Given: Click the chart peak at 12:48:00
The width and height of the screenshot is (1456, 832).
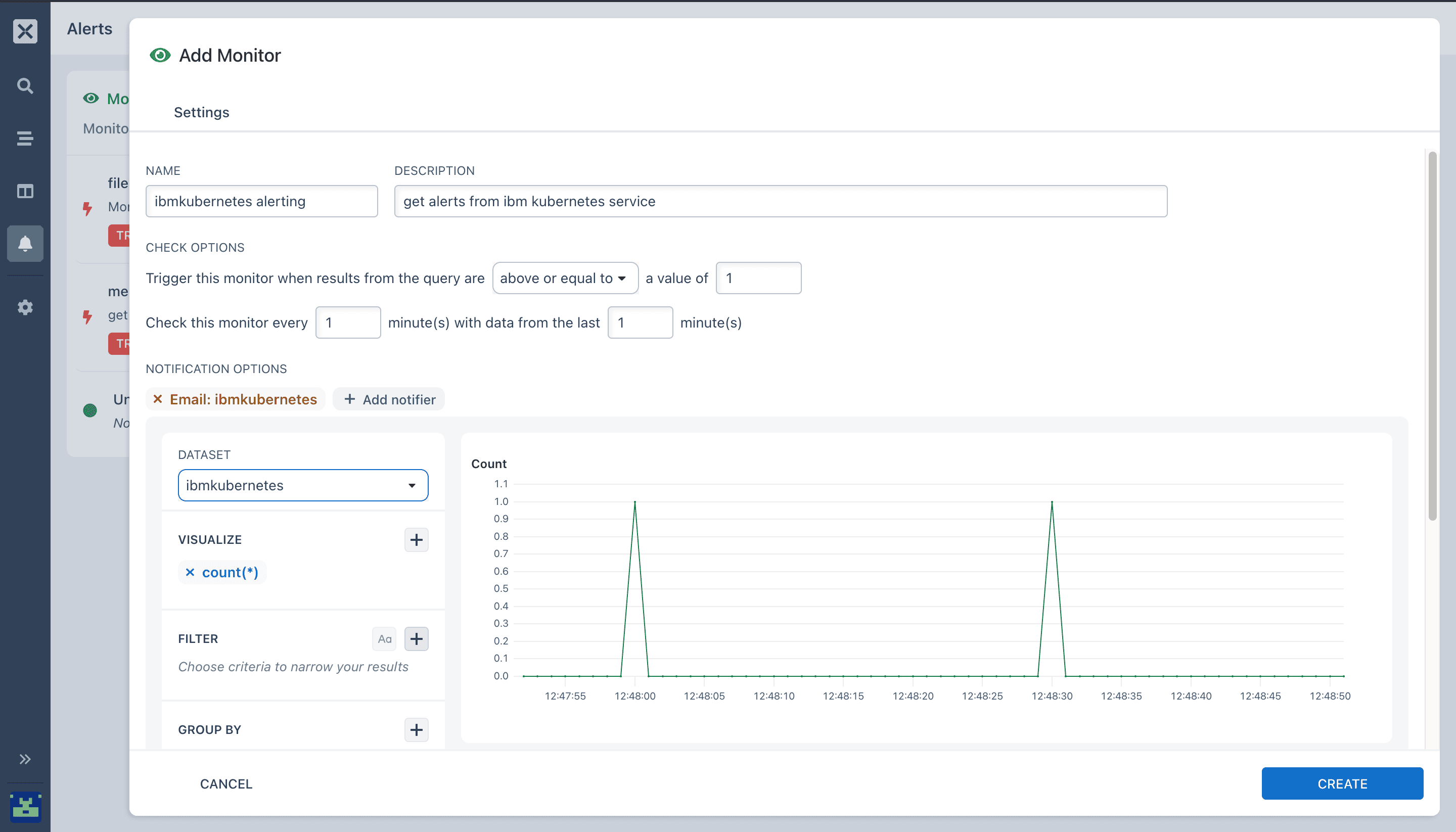Looking at the screenshot, I should point(635,502).
